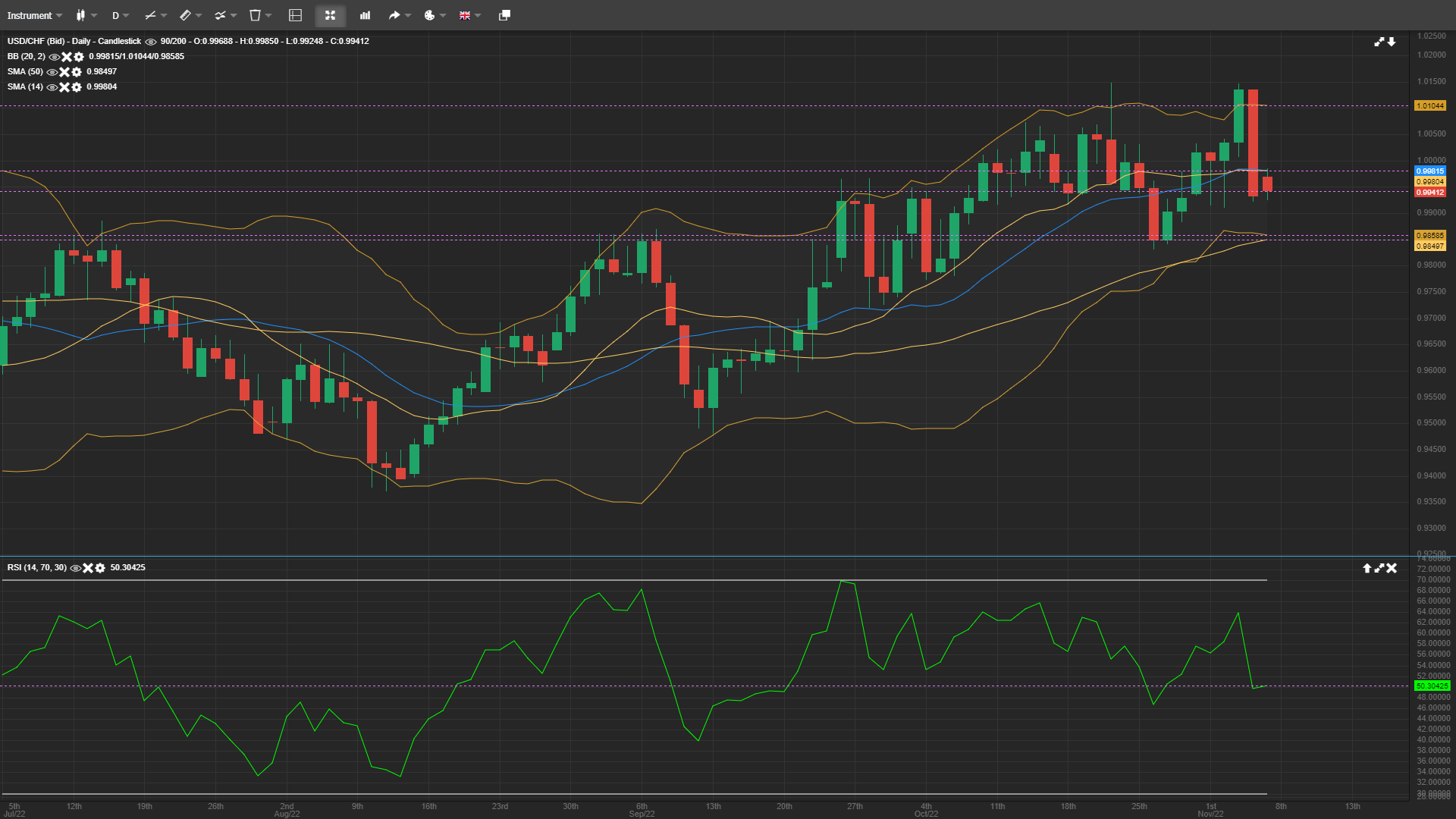1456x819 pixels.
Task: Open the ruler measurement tool
Action: (184, 15)
